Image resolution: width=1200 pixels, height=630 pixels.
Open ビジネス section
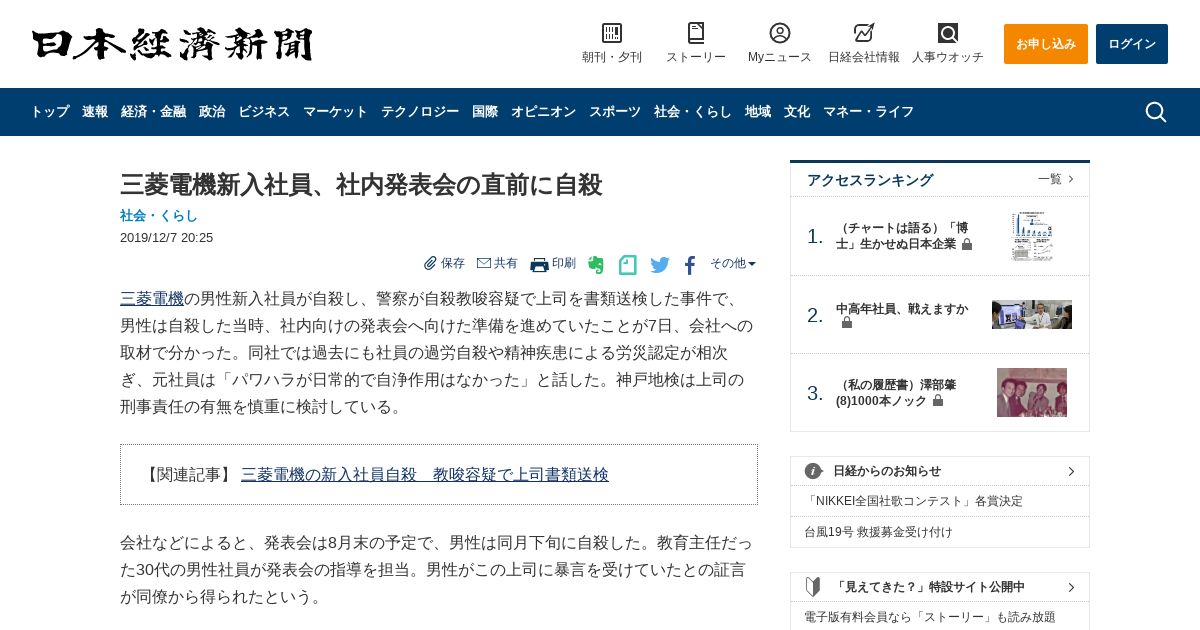[264, 112]
